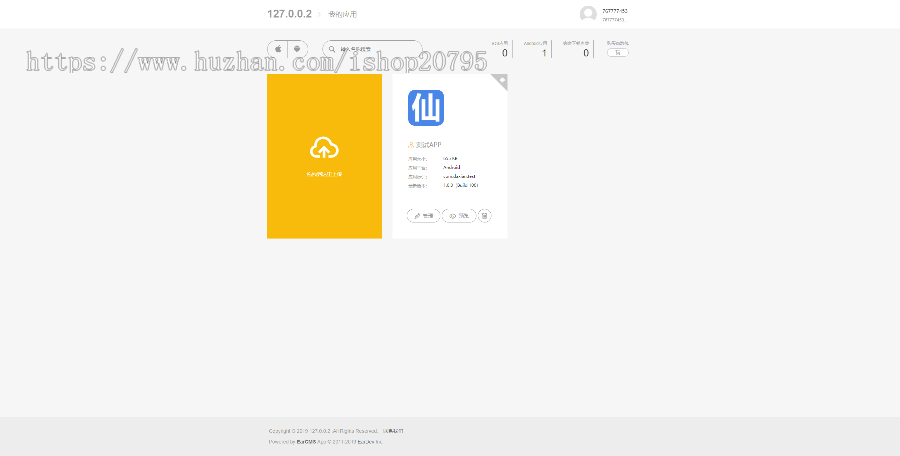Open the 127.0.0.2 site title link
Image resolution: width=900 pixels, height=456 pixels.
coord(289,14)
